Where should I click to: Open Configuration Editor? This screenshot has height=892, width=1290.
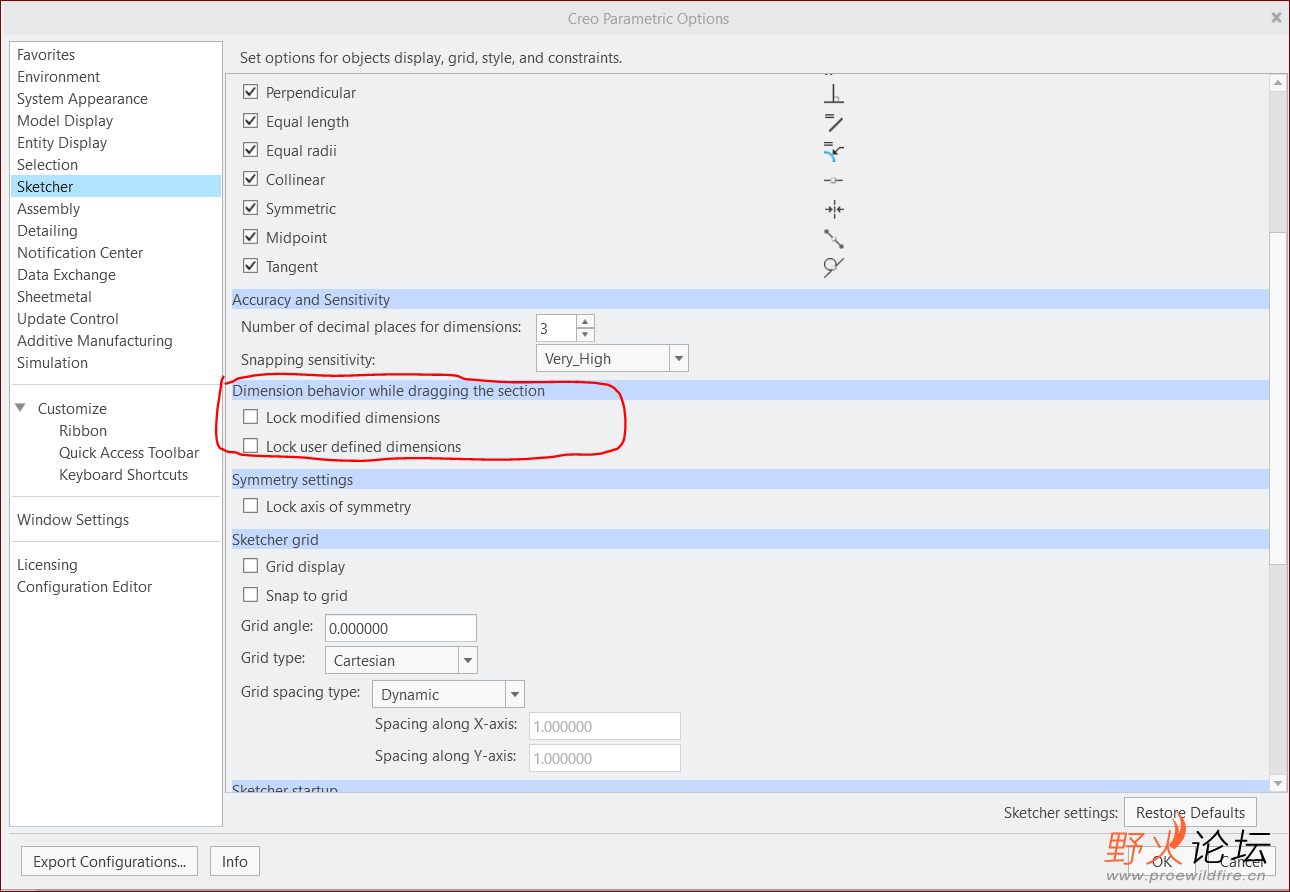[x=84, y=587]
